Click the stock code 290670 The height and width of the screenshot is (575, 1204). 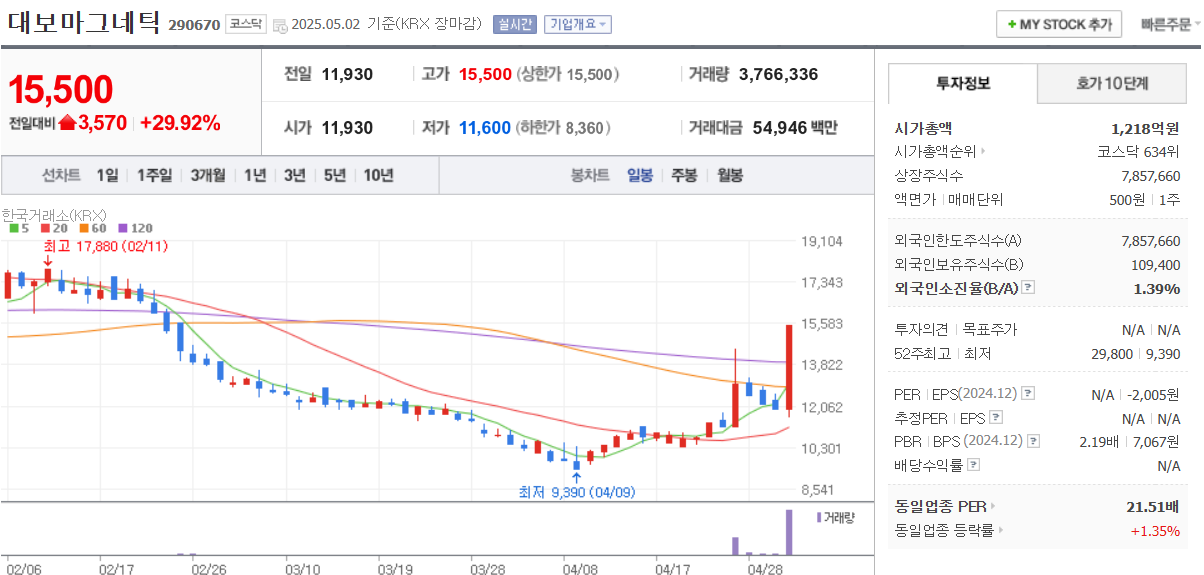coord(194,25)
